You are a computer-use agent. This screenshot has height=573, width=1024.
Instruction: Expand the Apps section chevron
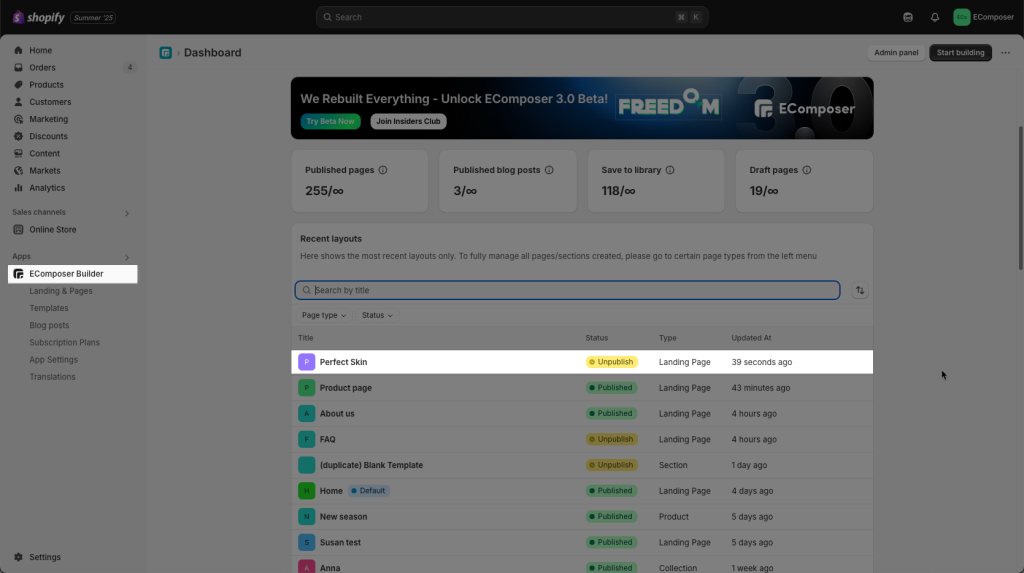point(127,257)
